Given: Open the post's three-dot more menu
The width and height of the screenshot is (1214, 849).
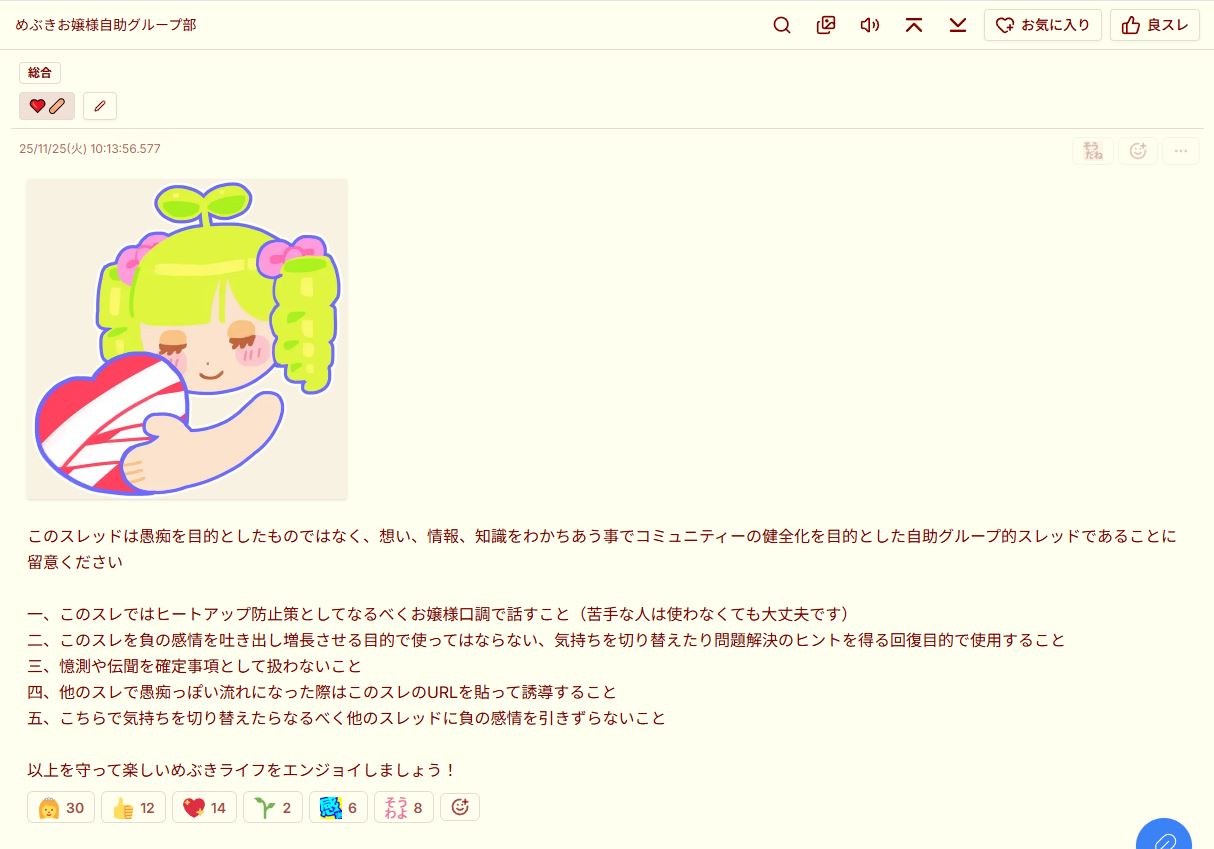Looking at the screenshot, I should click(1181, 151).
